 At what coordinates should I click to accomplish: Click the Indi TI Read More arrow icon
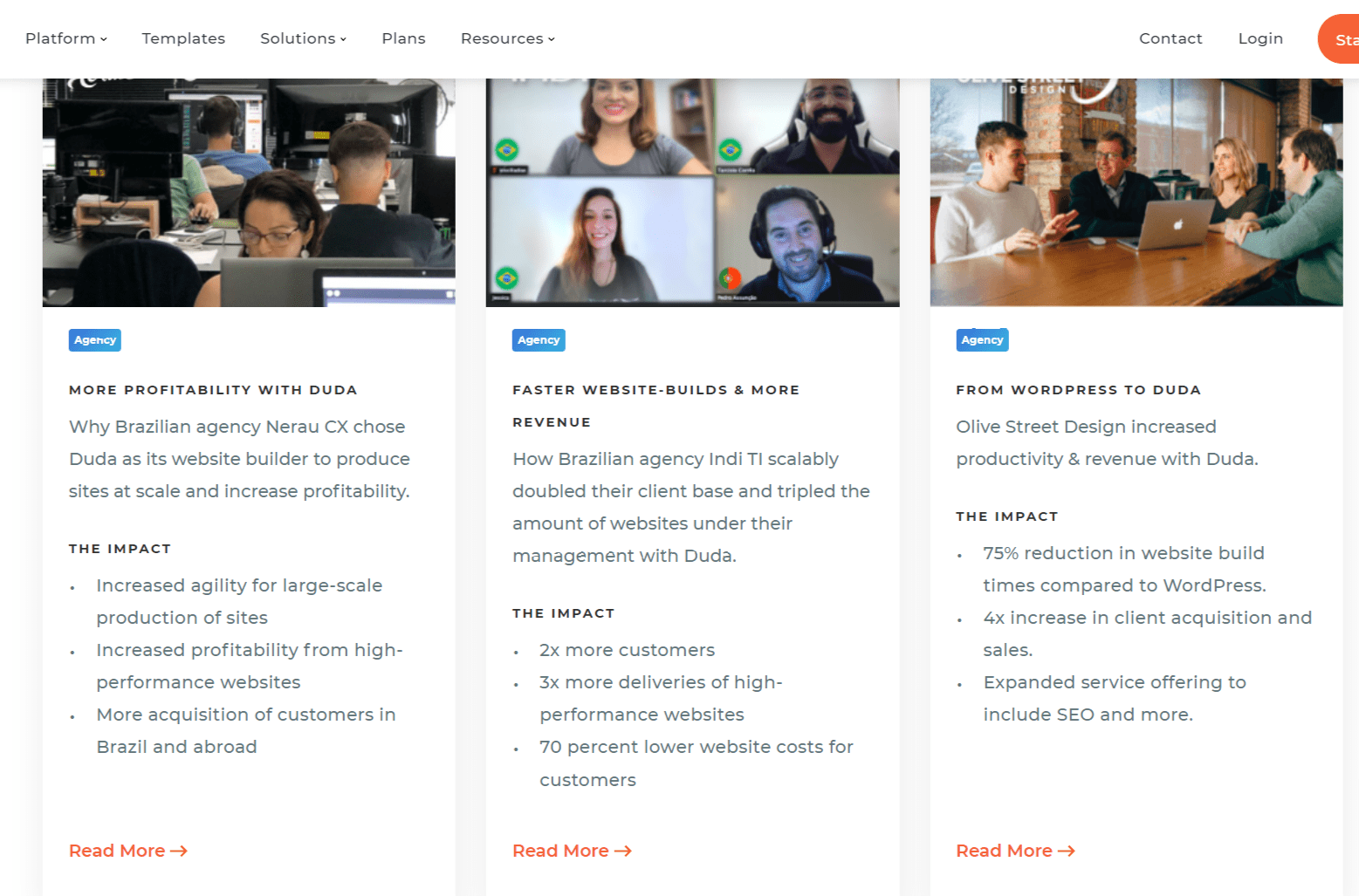tap(623, 852)
